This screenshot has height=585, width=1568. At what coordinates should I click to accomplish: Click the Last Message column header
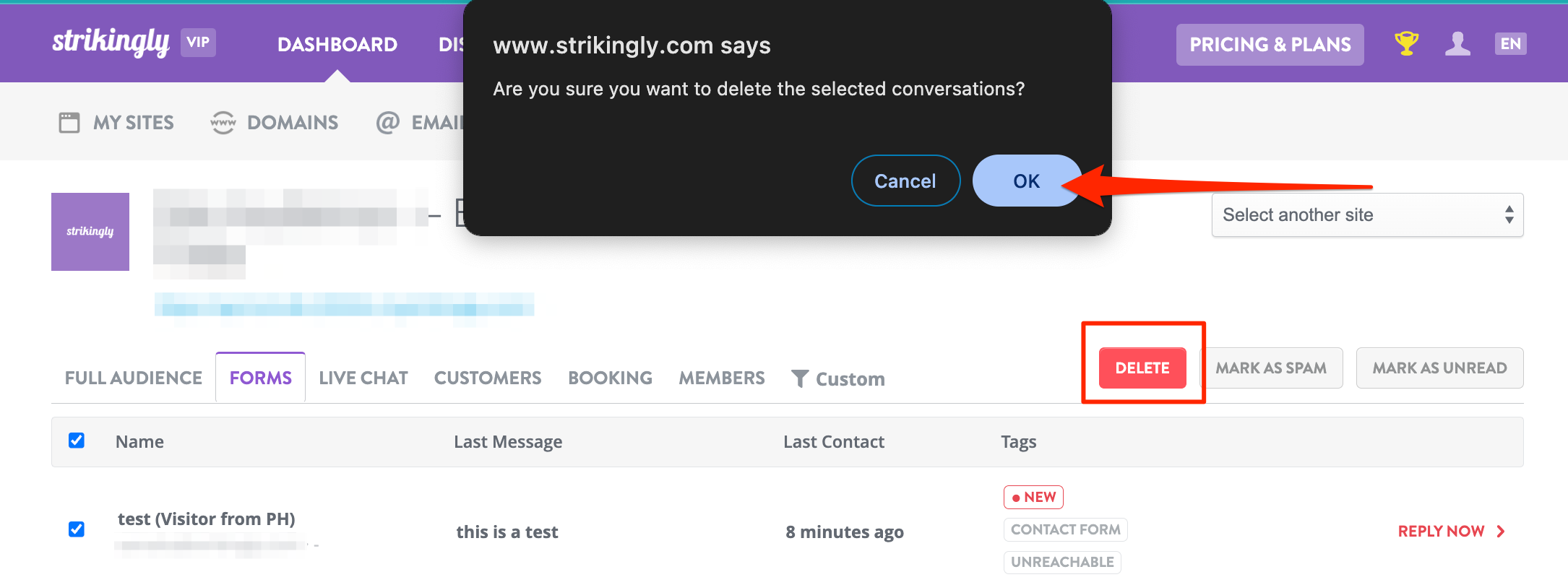(508, 441)
